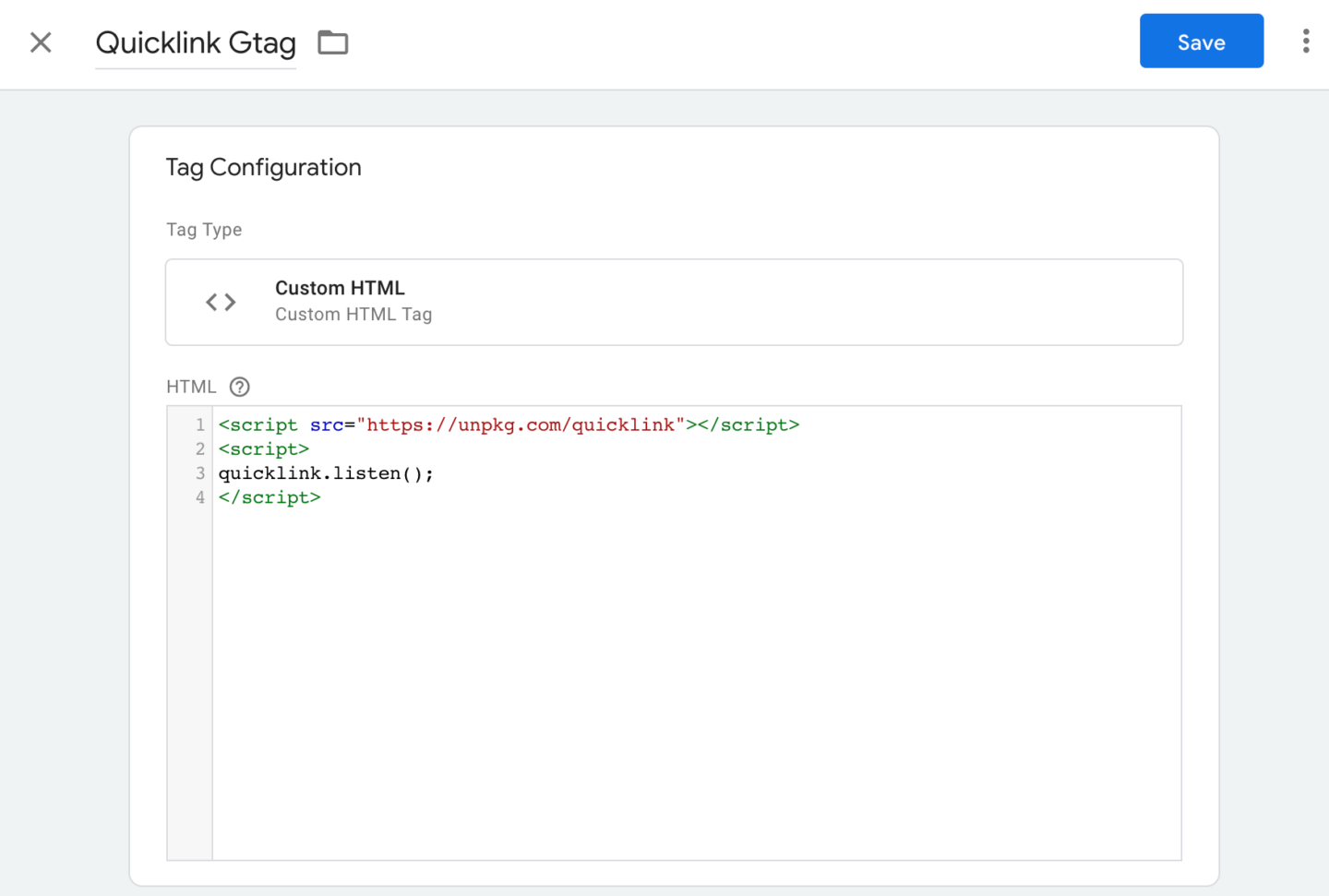Click the Tag Type label
1329x896 pixels.
click(x=204, y=230)
